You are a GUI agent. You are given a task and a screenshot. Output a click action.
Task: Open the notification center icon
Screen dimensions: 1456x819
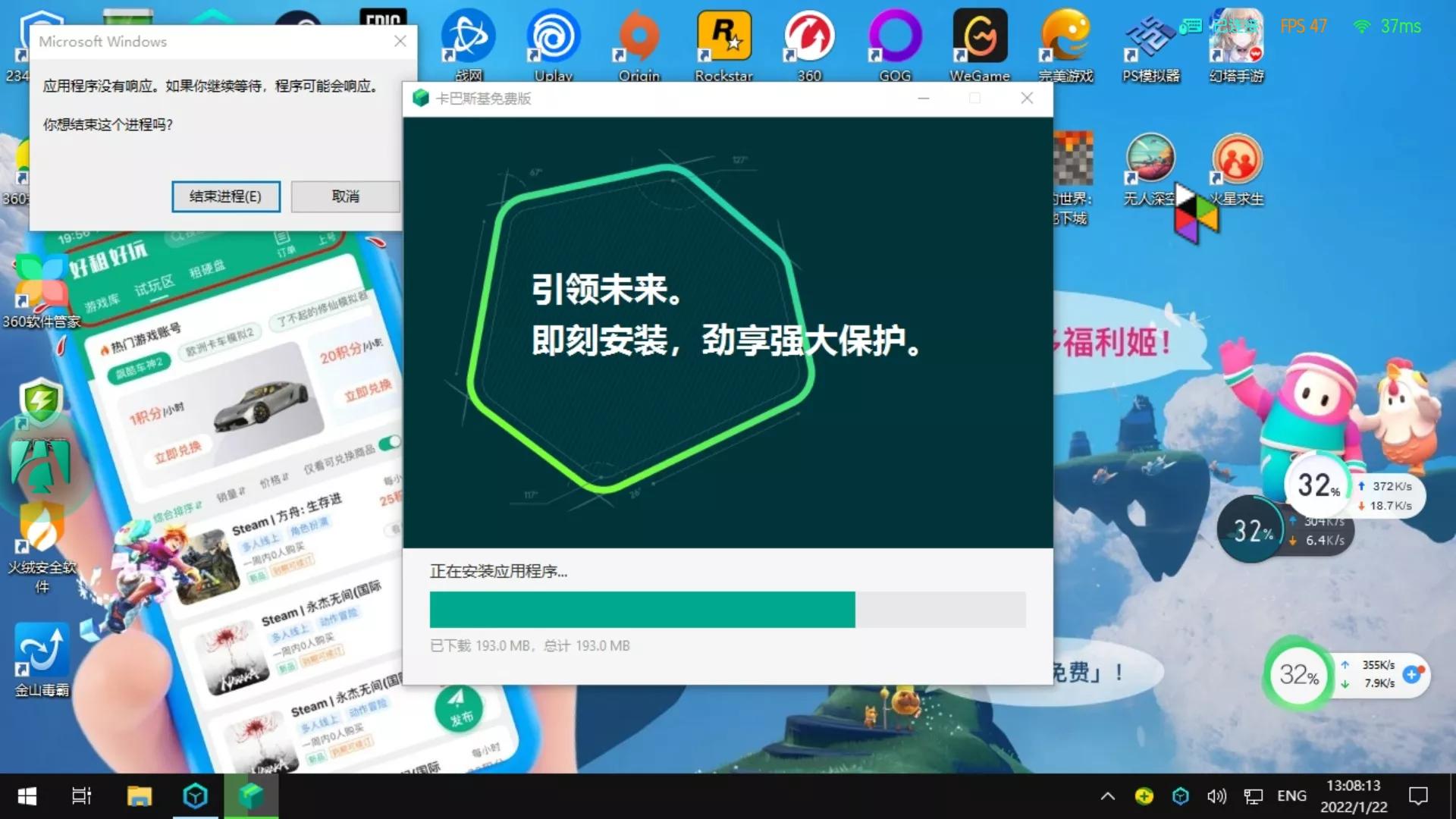pyautogui.click(x=1418, y=796)
